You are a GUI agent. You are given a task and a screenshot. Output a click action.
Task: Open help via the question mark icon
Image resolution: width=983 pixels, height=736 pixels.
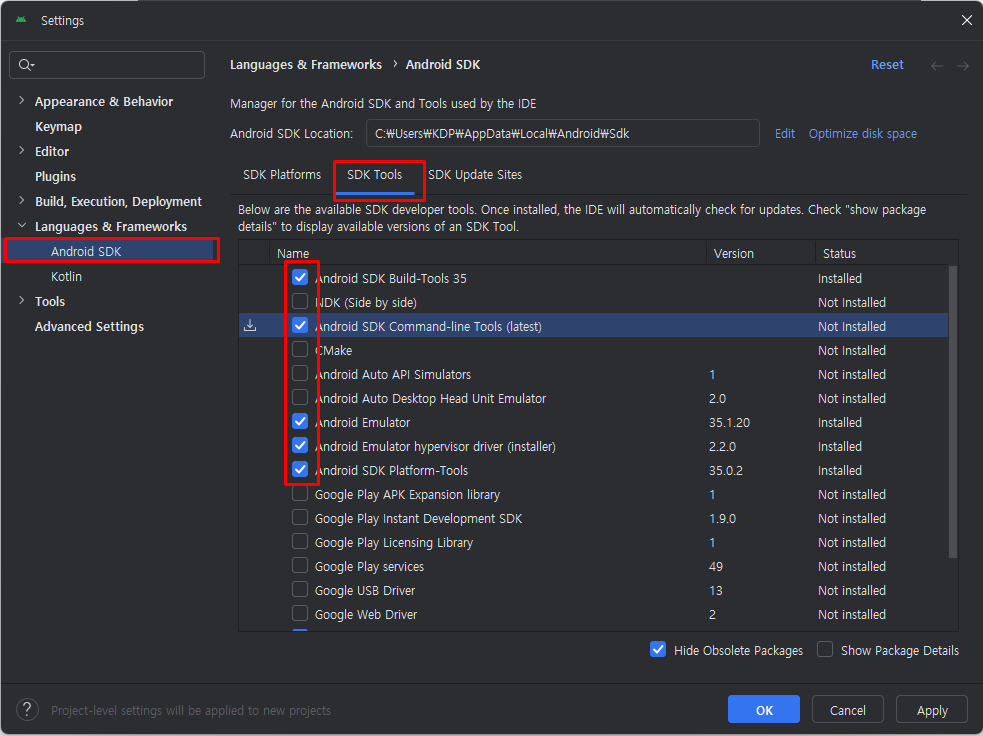tap(27, 710)
